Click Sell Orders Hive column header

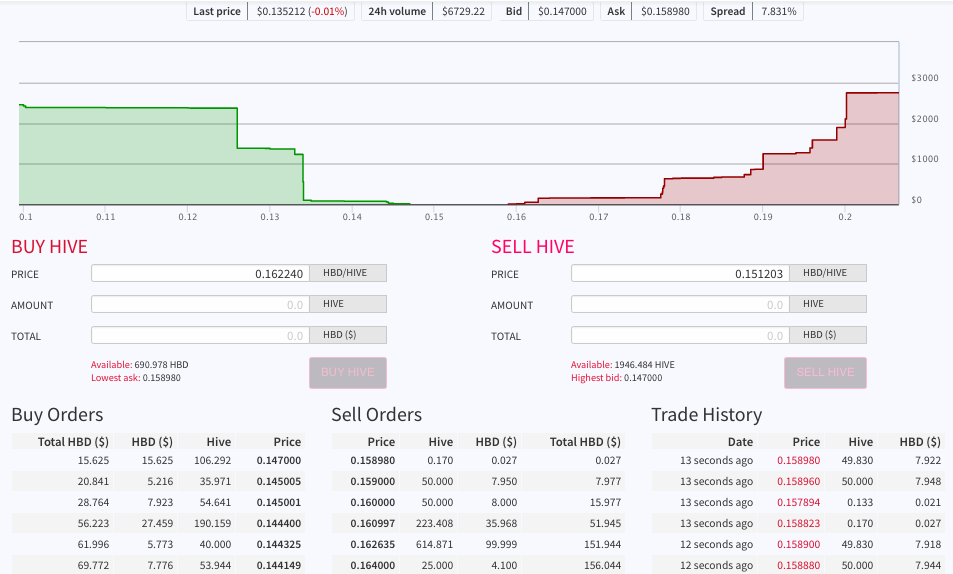coord(441,442)
